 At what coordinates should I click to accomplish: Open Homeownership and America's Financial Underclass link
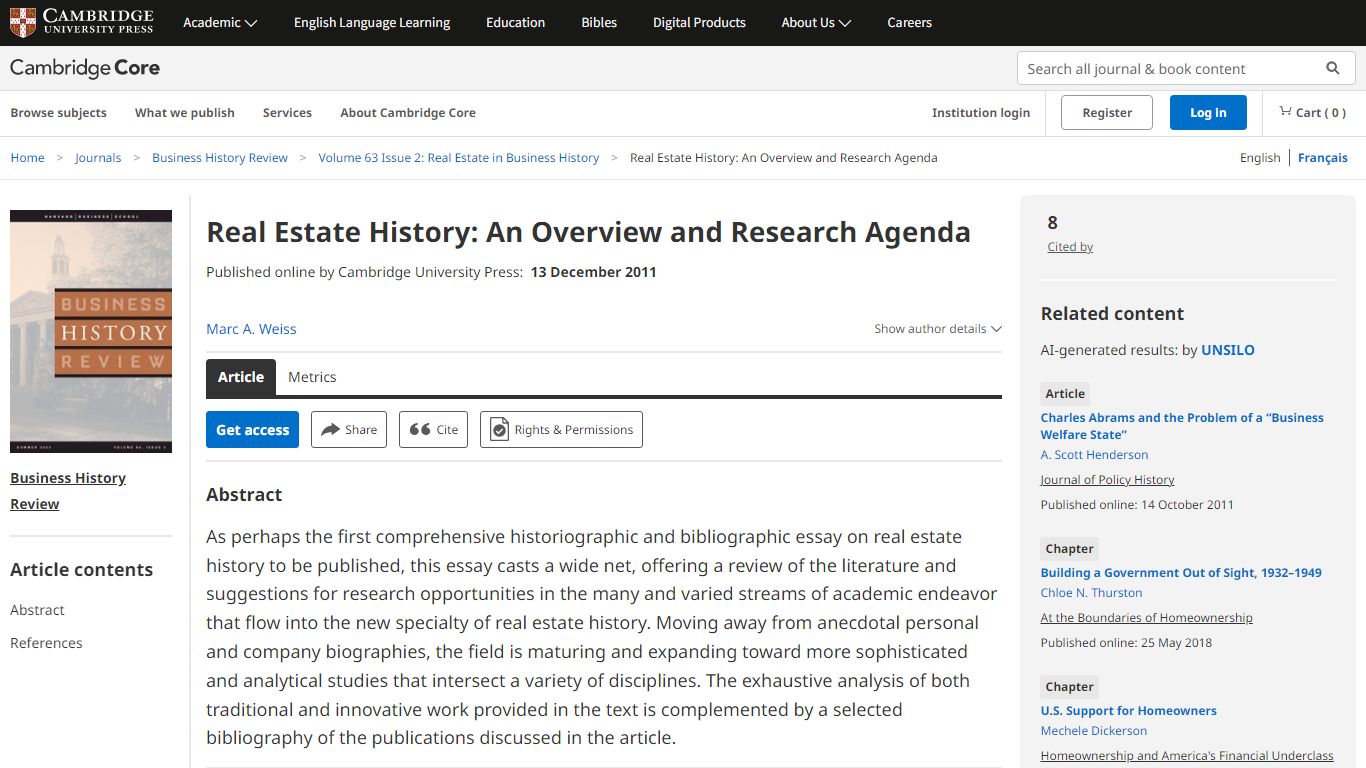click(x=1187, y=756)
